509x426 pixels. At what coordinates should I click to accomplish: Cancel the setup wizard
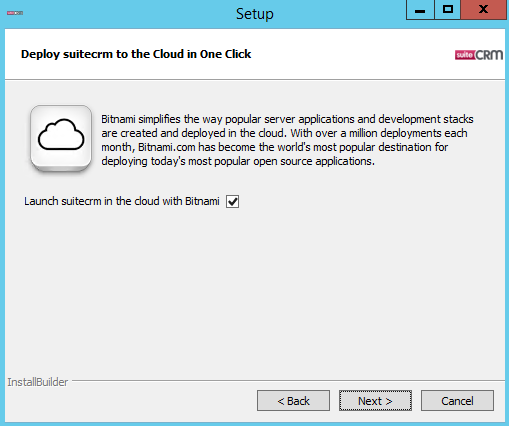click(457, 401)
